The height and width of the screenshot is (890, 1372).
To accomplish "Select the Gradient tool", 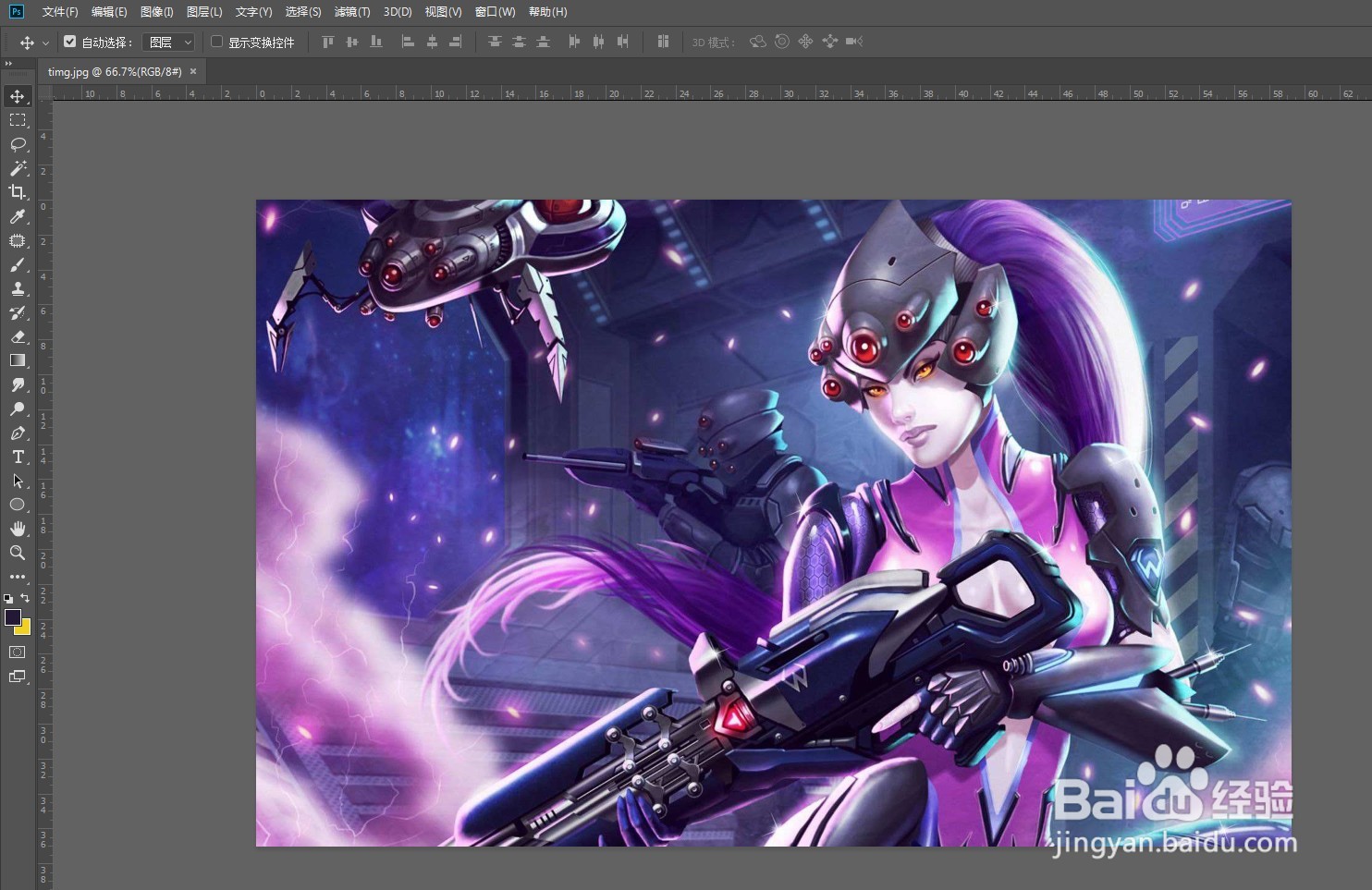I will [18, 360].
